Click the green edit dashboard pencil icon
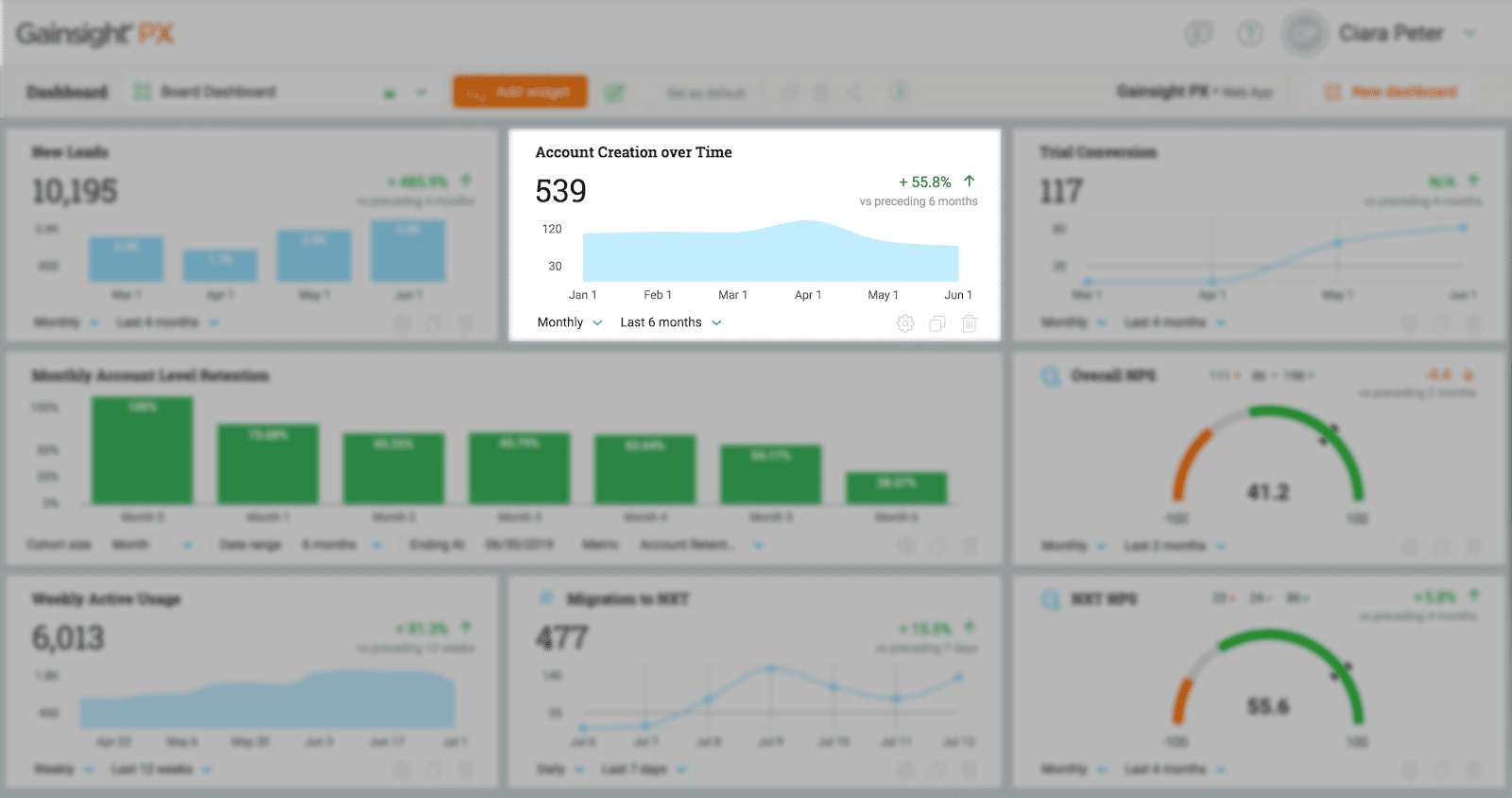The image size is (1512, 798). click(x=614, y=92)
